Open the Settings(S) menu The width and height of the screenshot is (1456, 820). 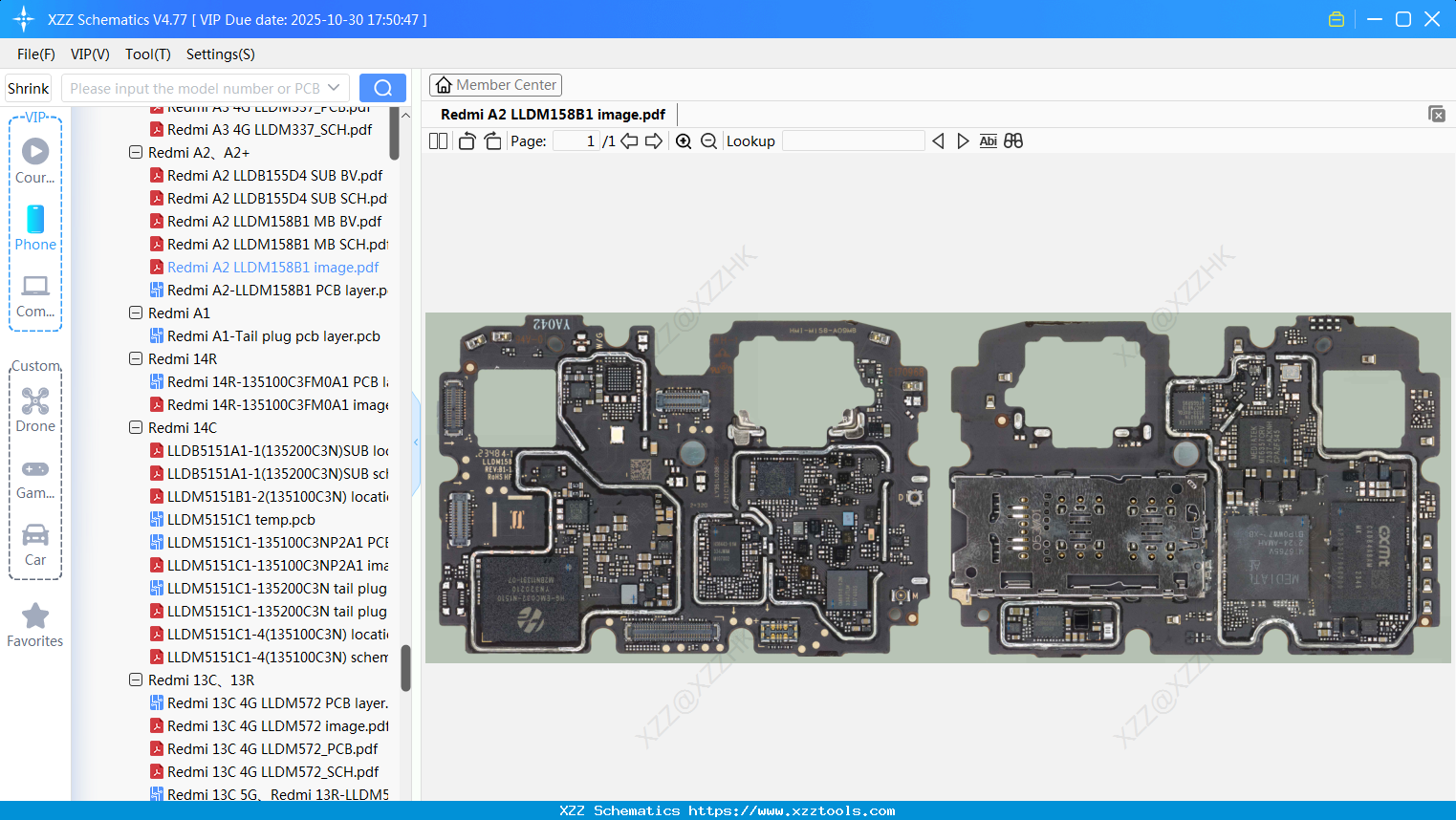pyautogui.click(x=220, y=54)
